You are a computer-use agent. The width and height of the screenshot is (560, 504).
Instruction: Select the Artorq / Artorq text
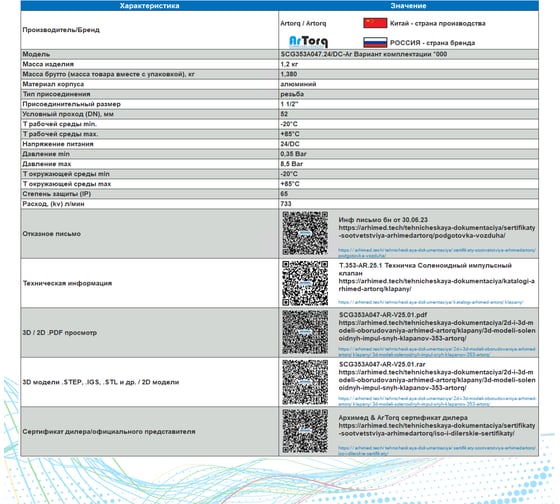click(303, 23)
